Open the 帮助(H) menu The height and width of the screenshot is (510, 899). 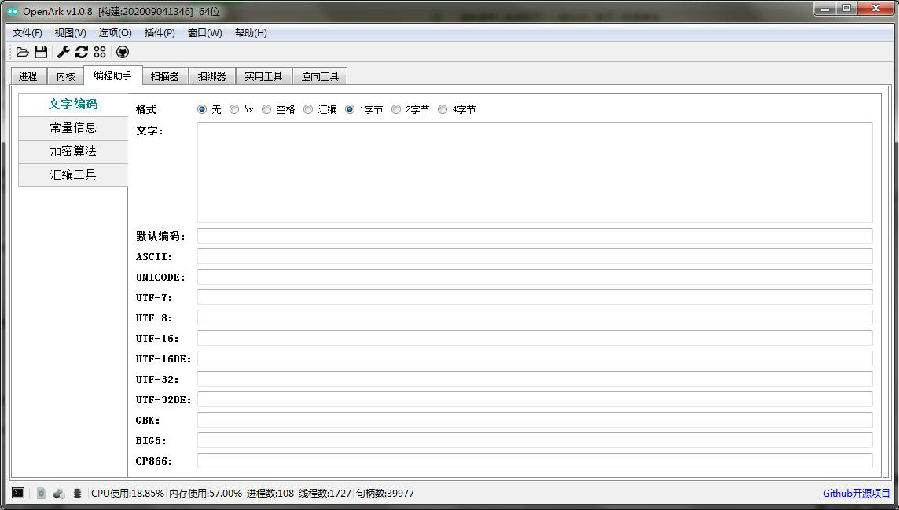pyautogui.click(x=250, y=33)
